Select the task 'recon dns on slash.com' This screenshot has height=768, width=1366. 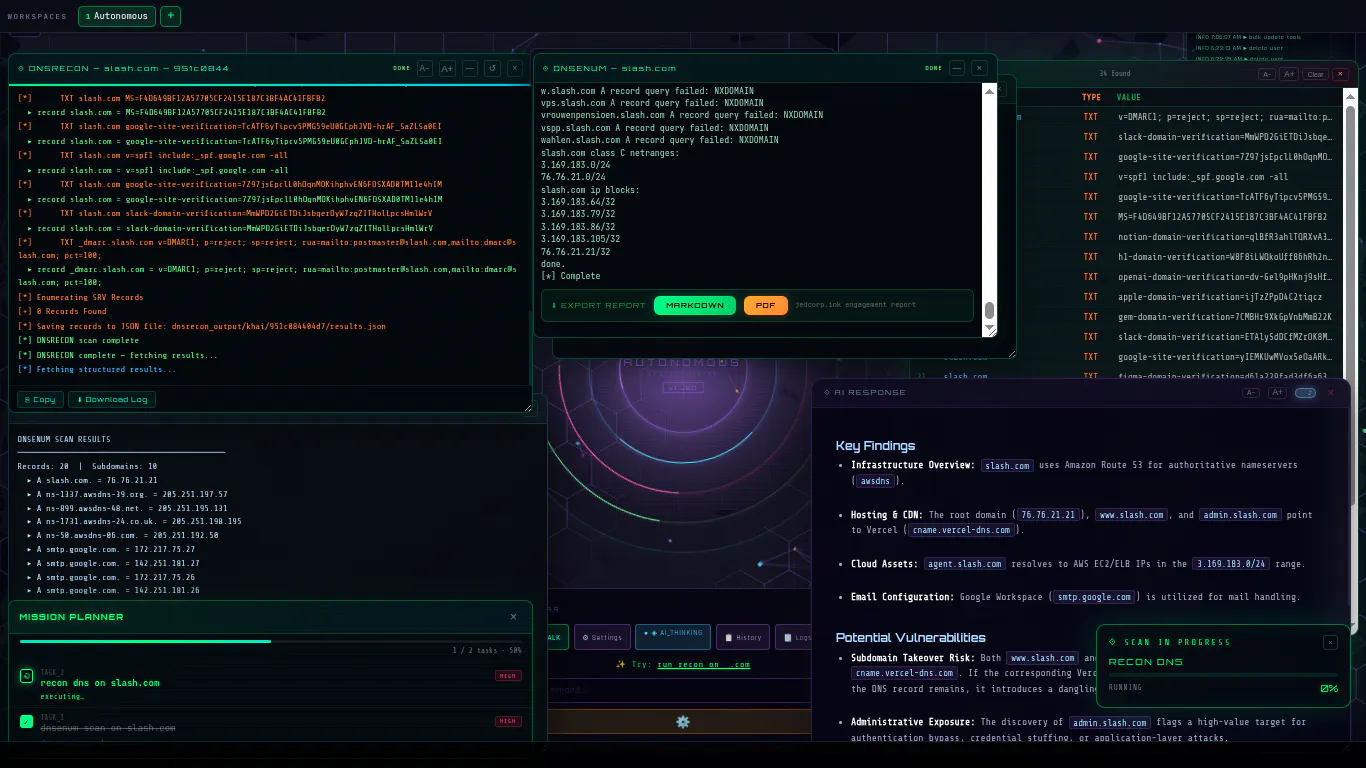click(100, 683)
